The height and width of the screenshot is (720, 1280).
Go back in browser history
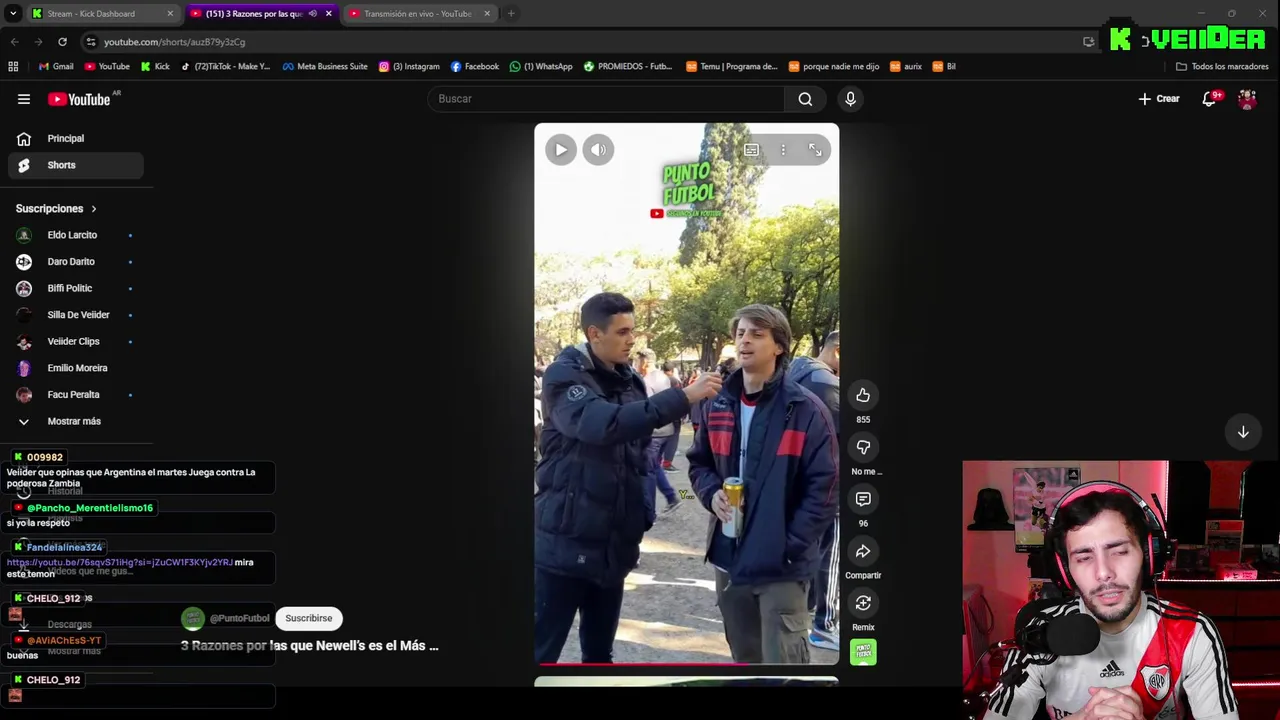point(14,42)
